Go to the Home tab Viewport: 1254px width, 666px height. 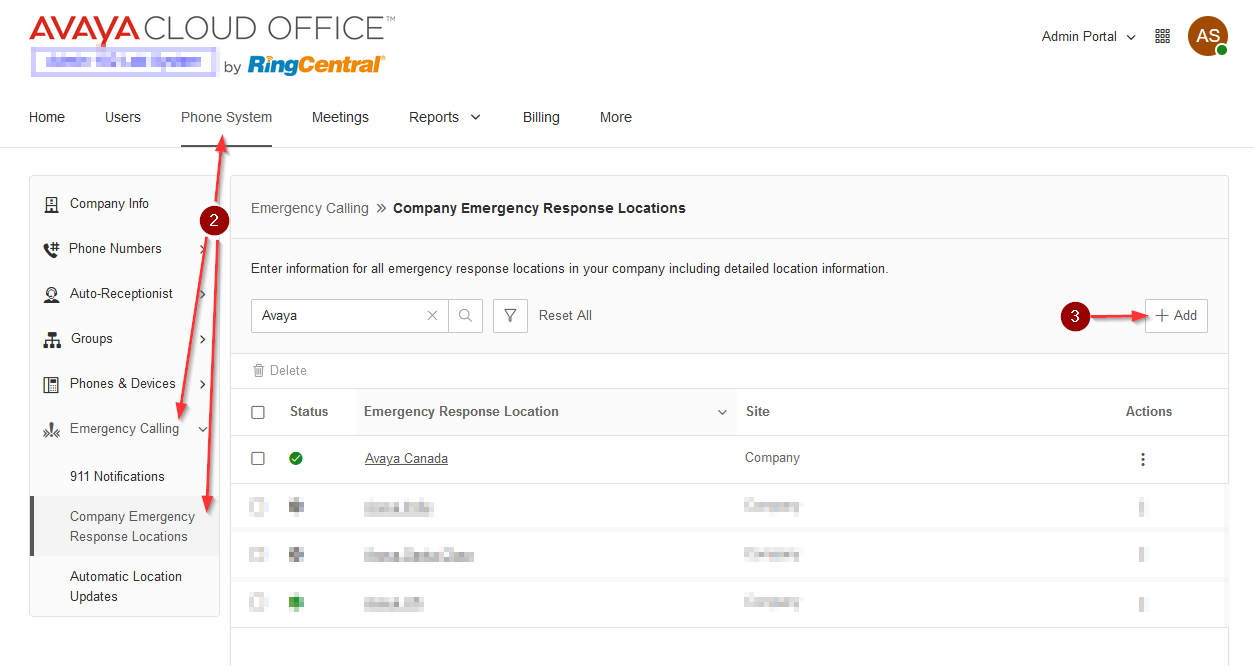coord(47,117)
